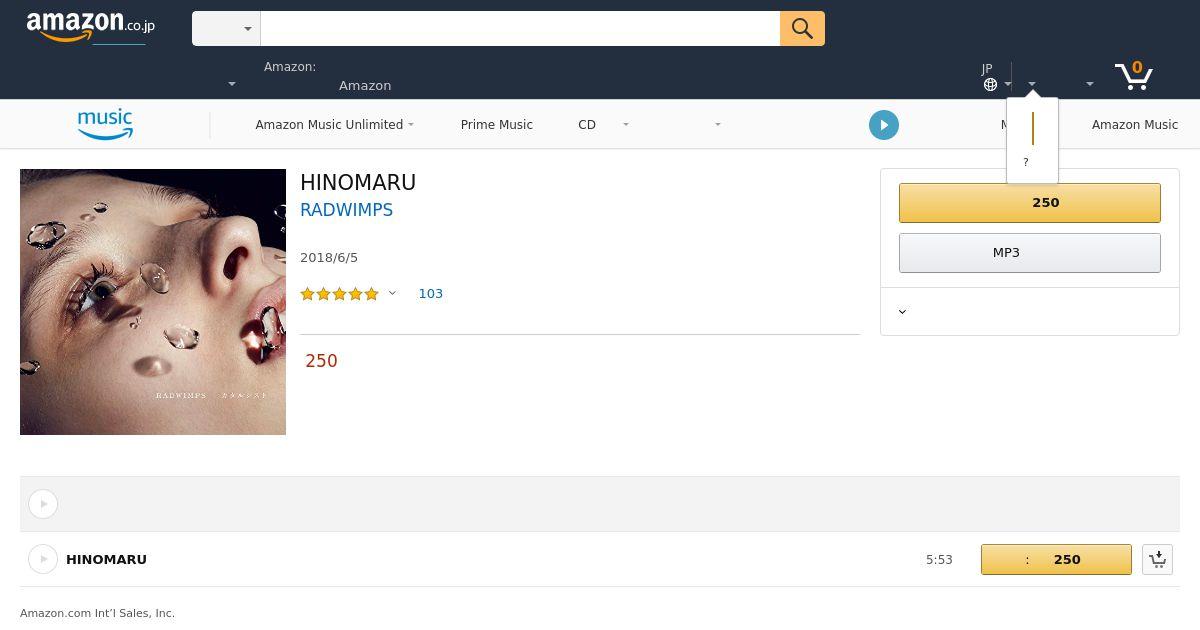Open the dropdown arrow left of cart

pyautogui.click(x=1090, y=85)
